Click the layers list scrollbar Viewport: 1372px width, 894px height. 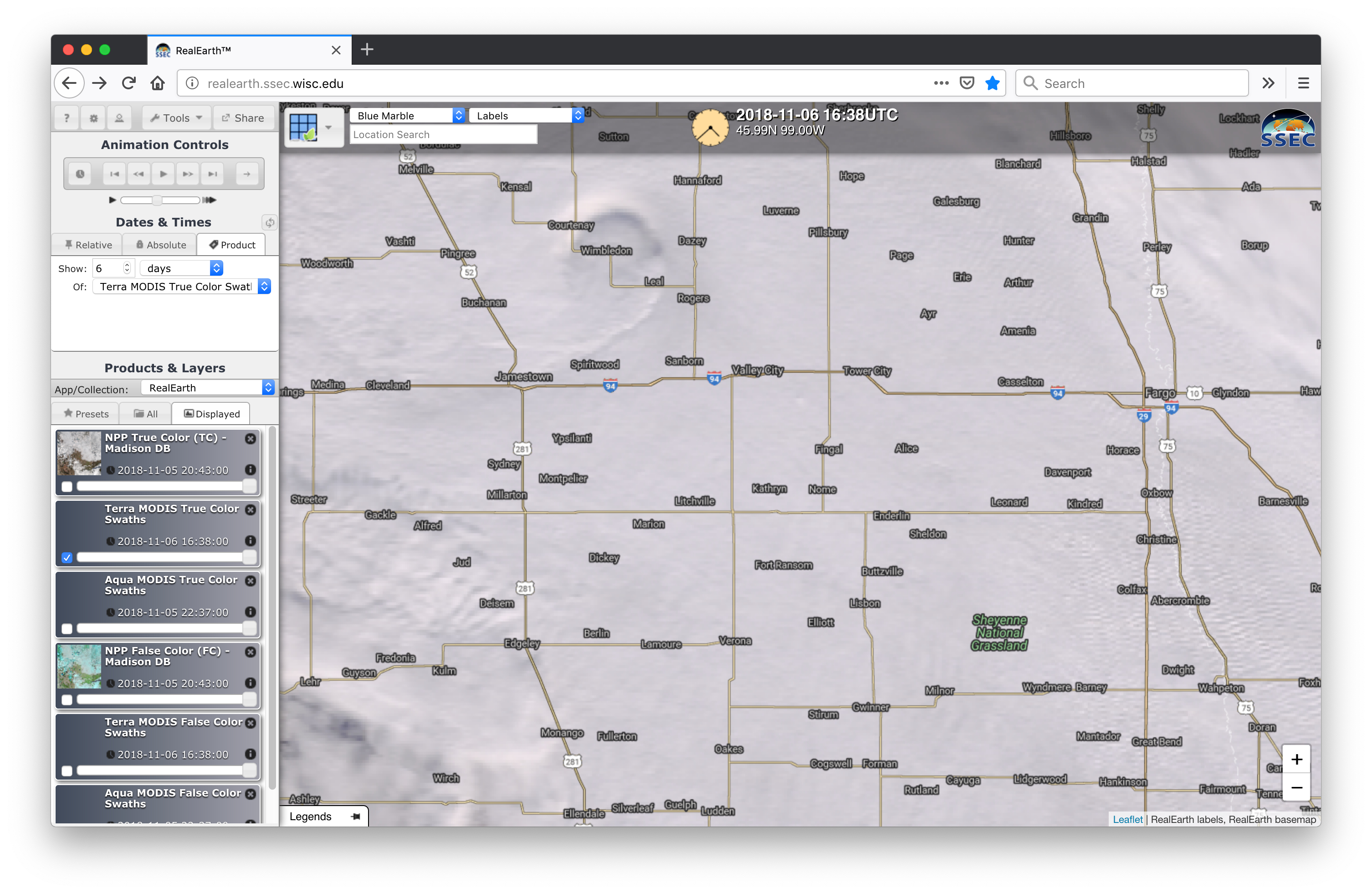[x=272, y=608]
